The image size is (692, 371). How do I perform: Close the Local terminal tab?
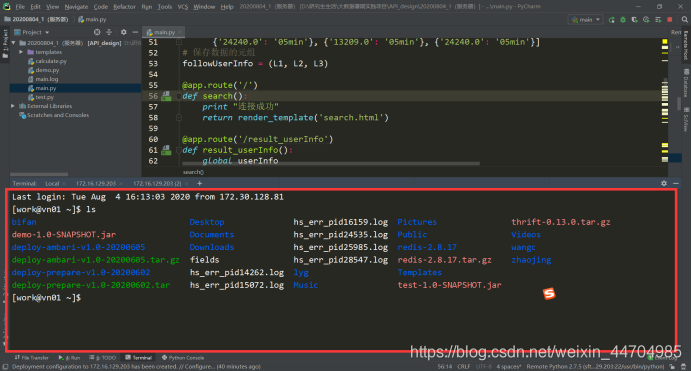(x=64, y=184)
